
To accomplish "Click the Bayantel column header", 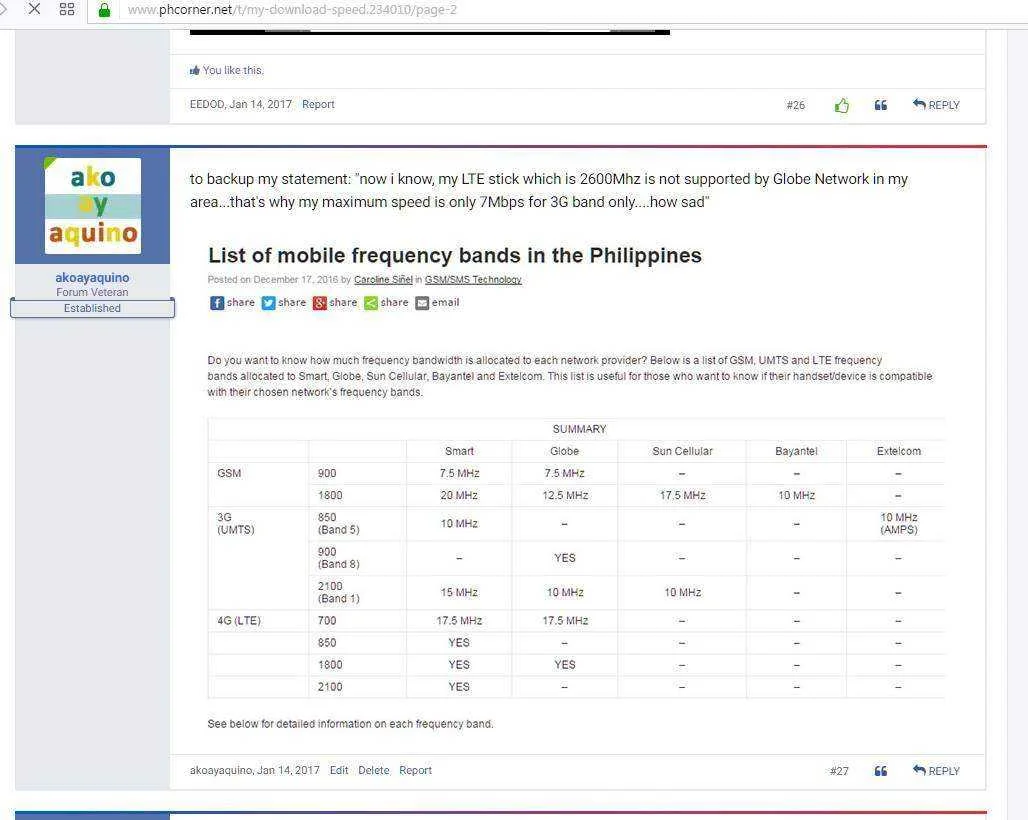I will point(796,451).
